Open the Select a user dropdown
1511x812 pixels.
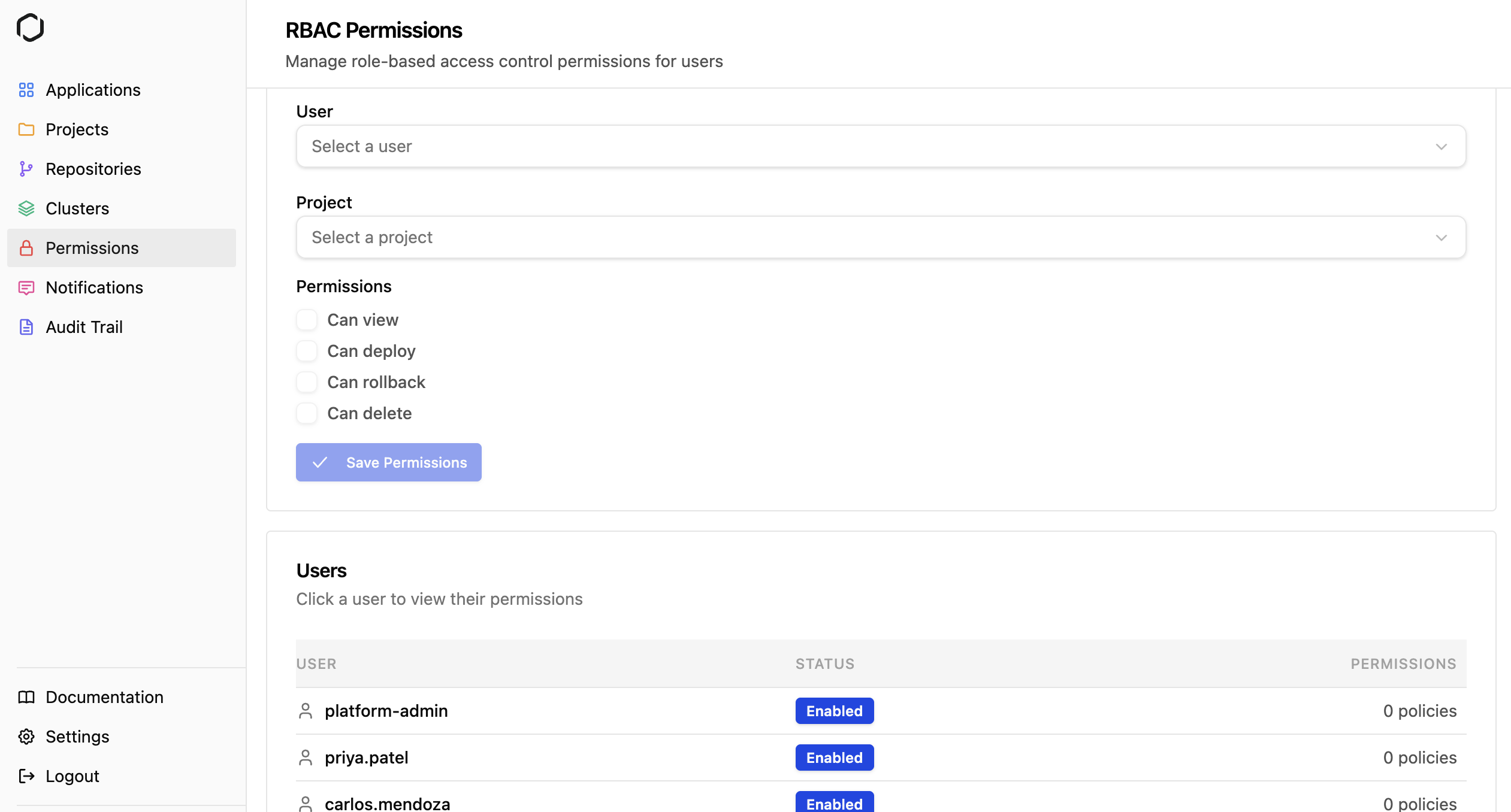(881, 146)
